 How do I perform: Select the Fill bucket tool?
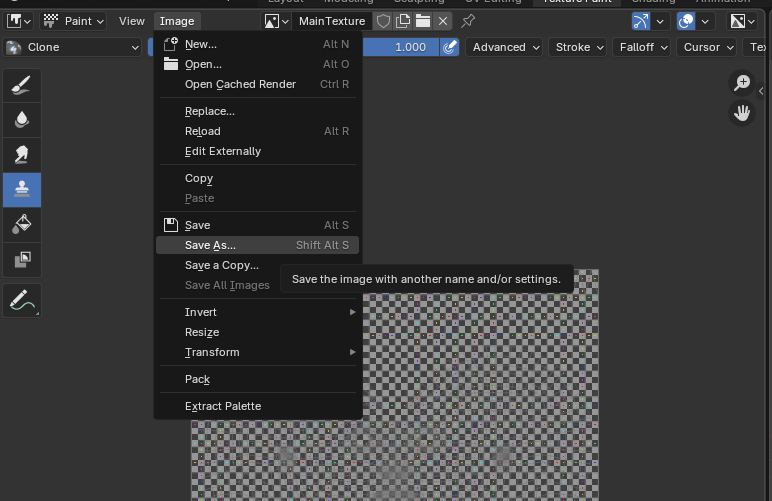(x=22, y=224)
